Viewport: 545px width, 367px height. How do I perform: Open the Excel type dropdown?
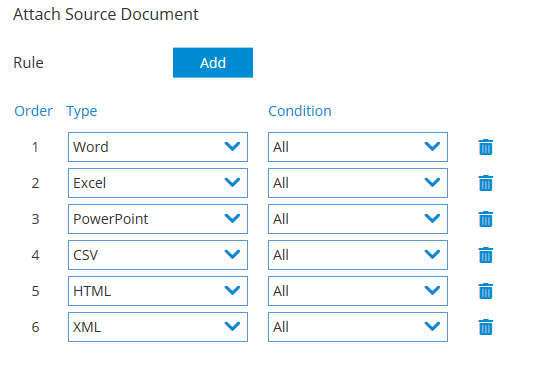pos(158,183)
